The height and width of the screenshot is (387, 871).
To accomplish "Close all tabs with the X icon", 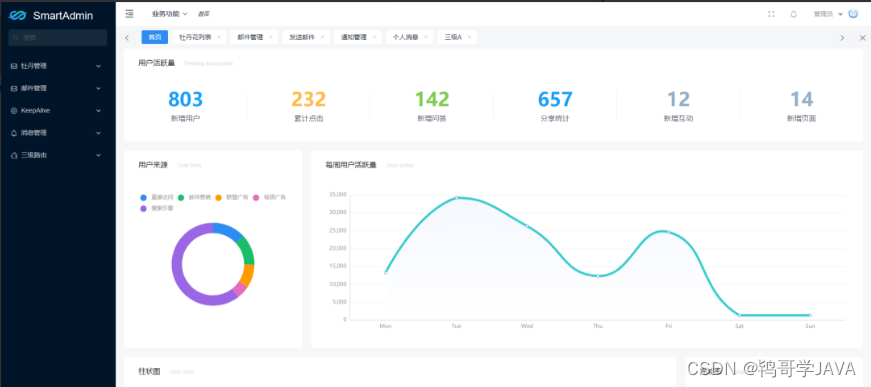I will click(862, 38).
